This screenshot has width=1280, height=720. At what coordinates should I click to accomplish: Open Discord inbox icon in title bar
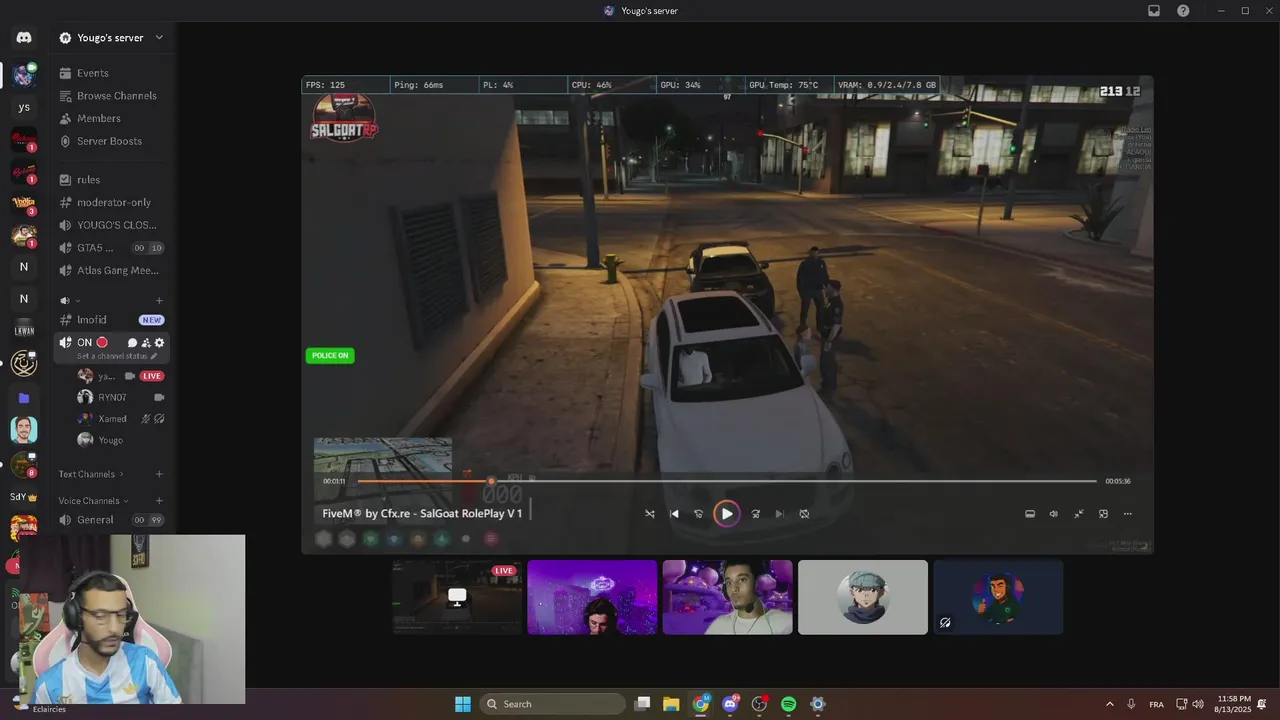point(1154,11)
